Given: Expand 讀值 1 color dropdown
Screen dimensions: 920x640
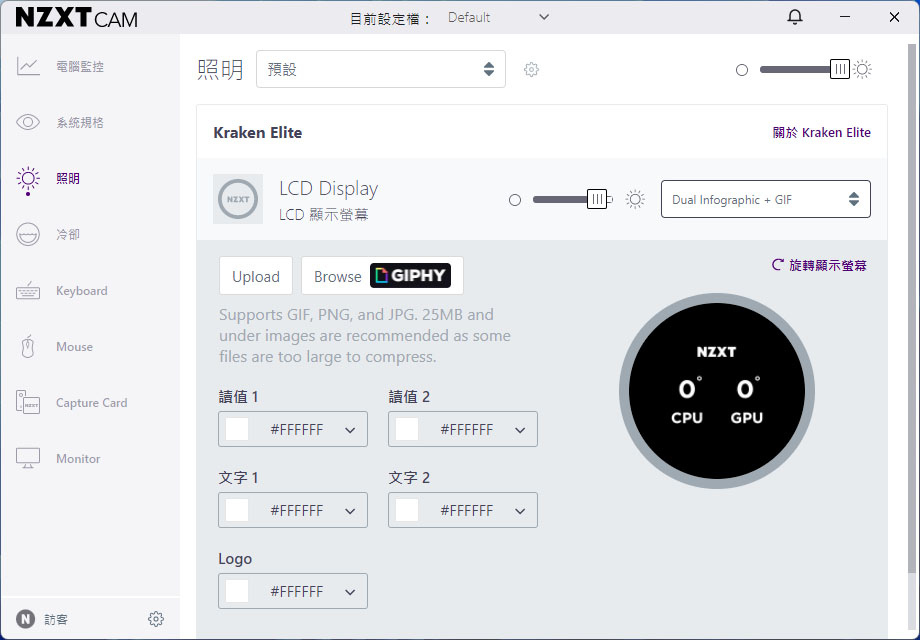Looking at the screenshot, I should pos(293,429).
